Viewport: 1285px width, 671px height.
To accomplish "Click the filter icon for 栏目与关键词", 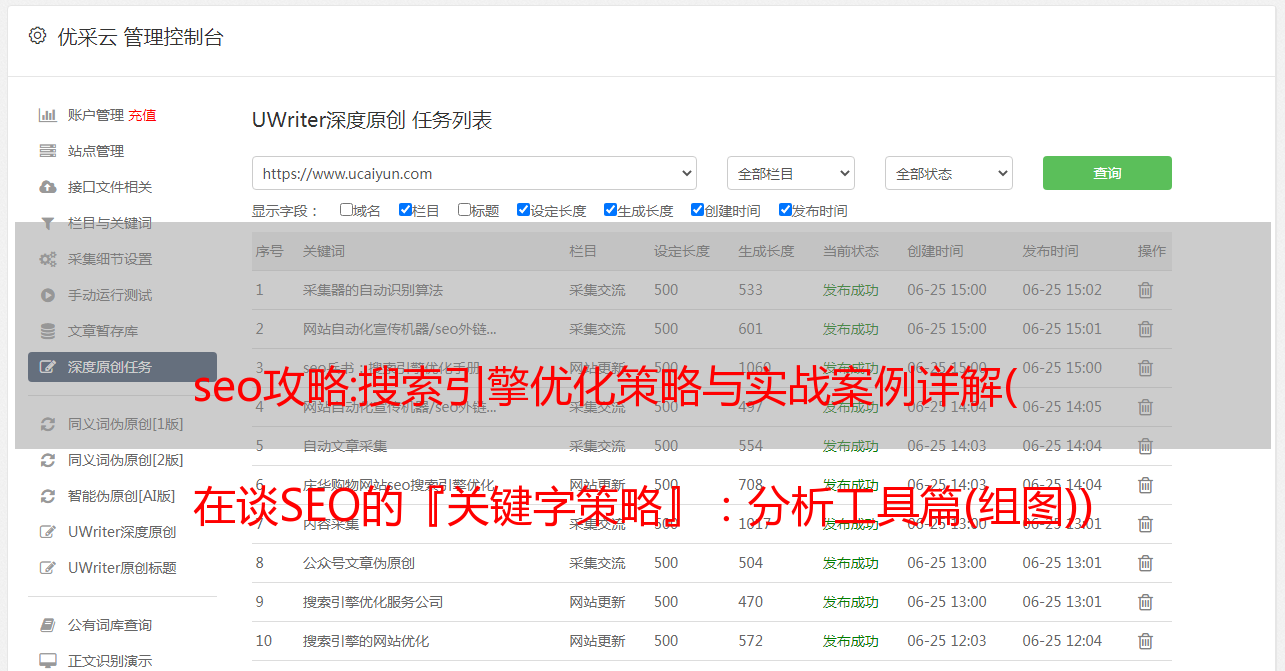I will coord(47,223).
